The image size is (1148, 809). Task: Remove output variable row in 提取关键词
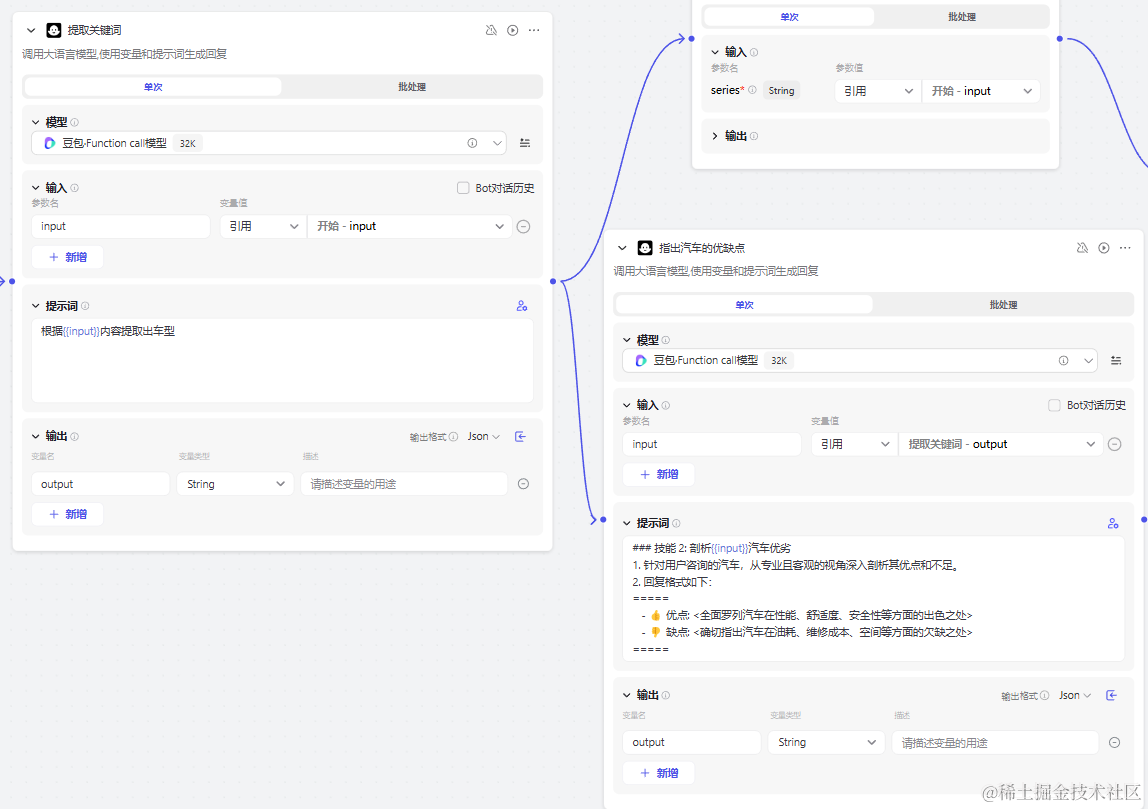click(x=523, y=484)
